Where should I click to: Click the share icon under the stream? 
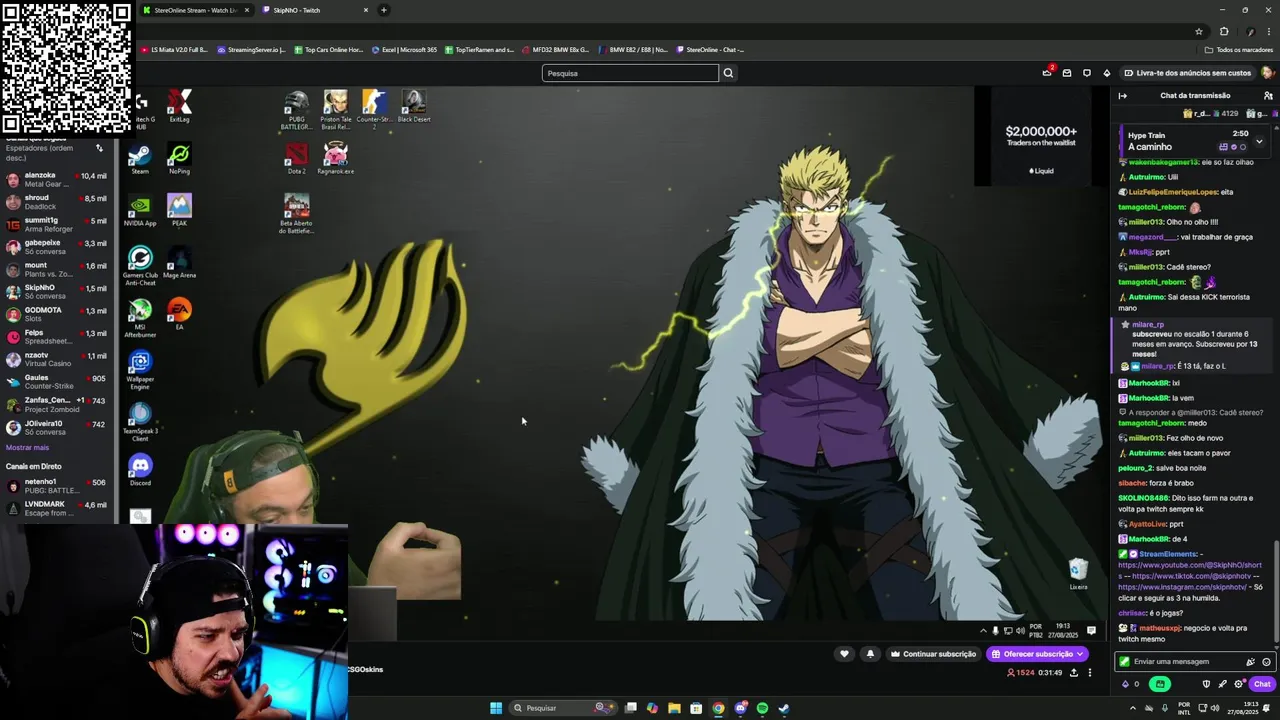click(x=1074, y=673)
